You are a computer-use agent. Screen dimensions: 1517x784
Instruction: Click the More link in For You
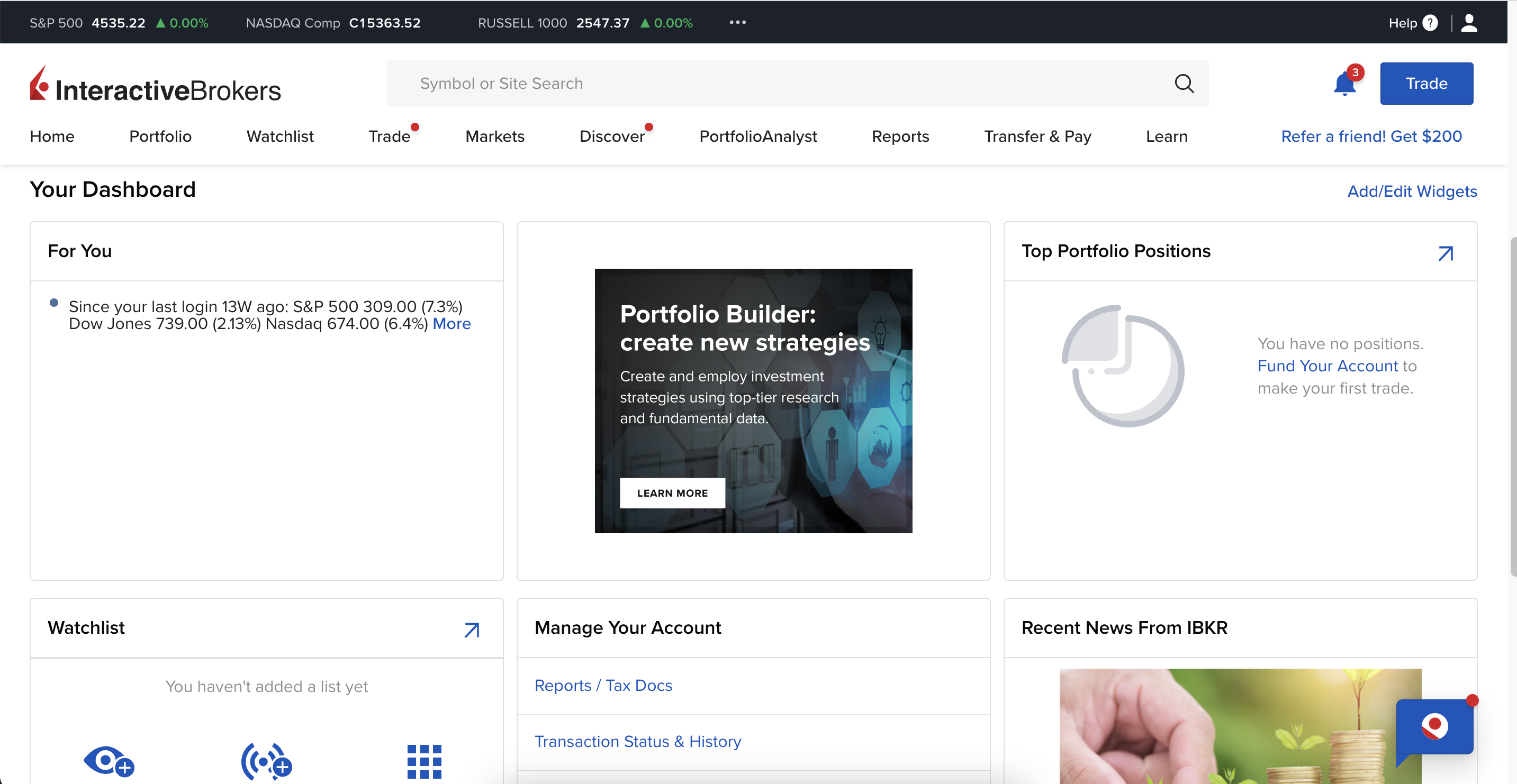pyautogui.click(x=452, y=324)
